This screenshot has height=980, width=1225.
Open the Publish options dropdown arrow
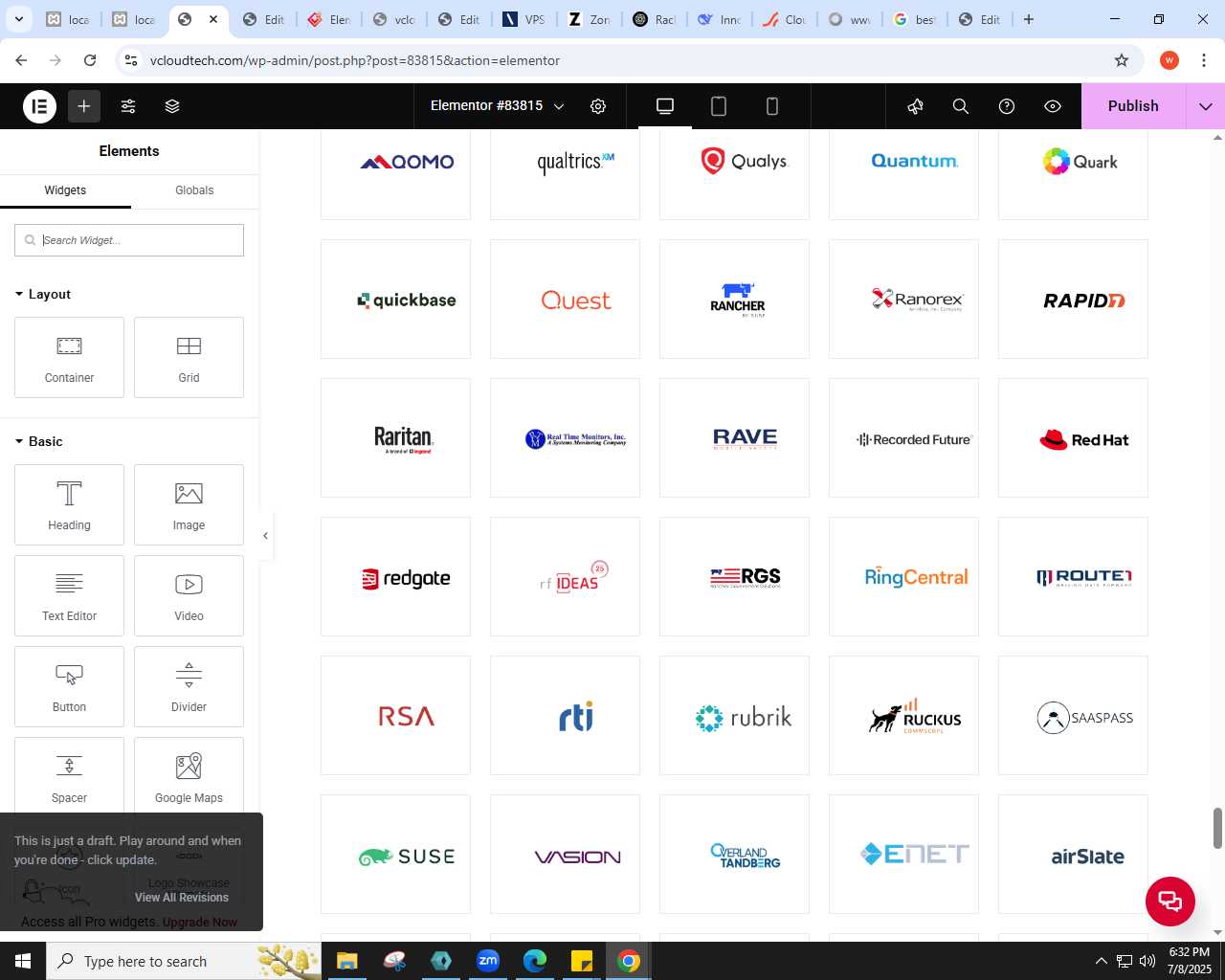pos(1206,106)
